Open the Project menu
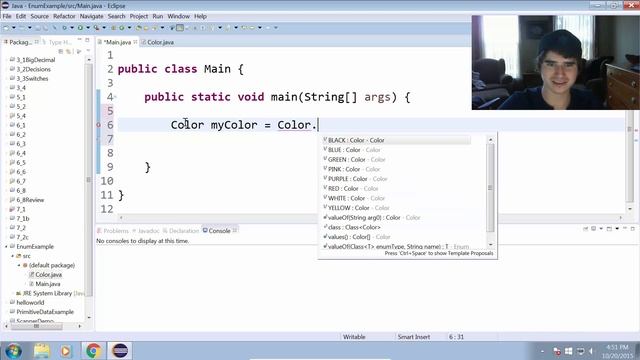Screen dimensions: 640x360 pos(139,16)
